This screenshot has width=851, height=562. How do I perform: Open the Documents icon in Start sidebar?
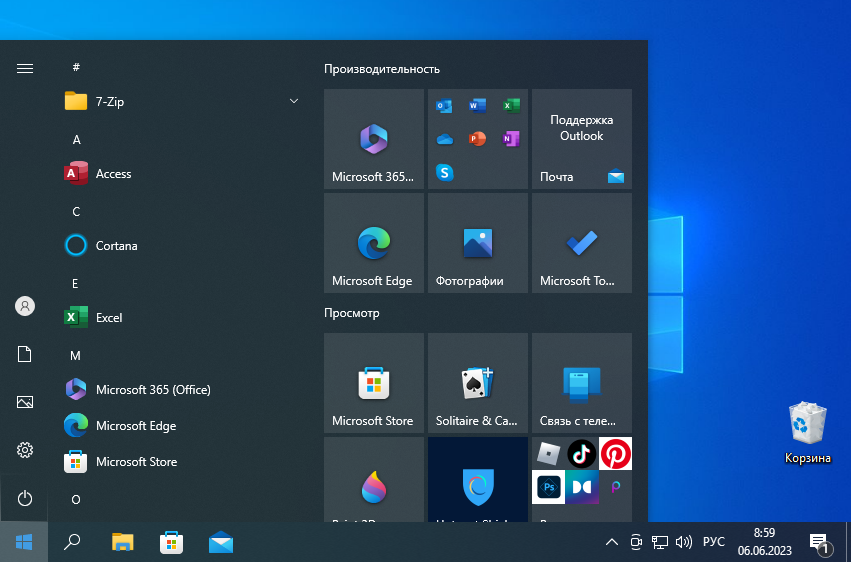tap(25, 354)
